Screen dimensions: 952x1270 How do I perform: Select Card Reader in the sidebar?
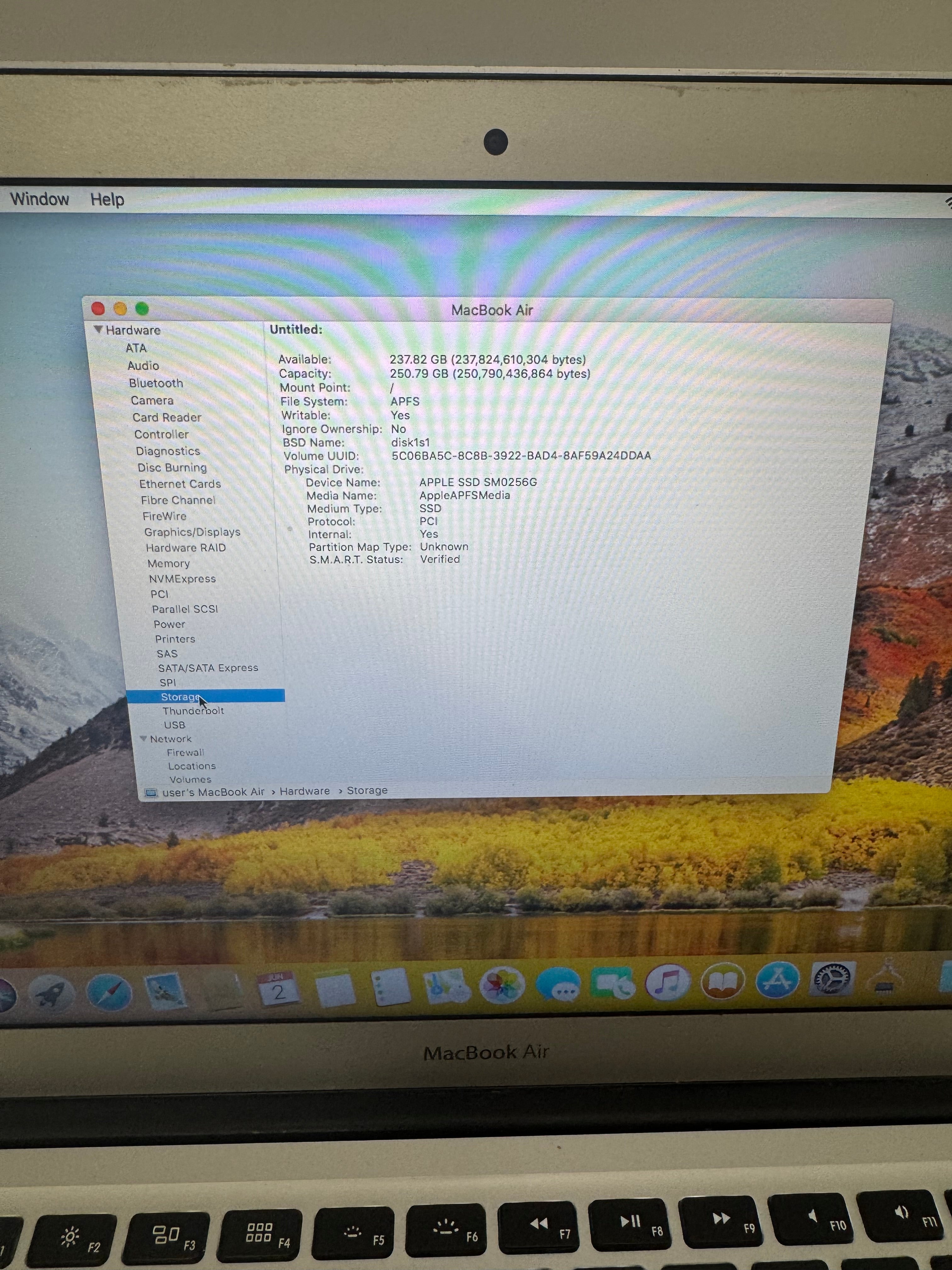click(x=167, y=417)
